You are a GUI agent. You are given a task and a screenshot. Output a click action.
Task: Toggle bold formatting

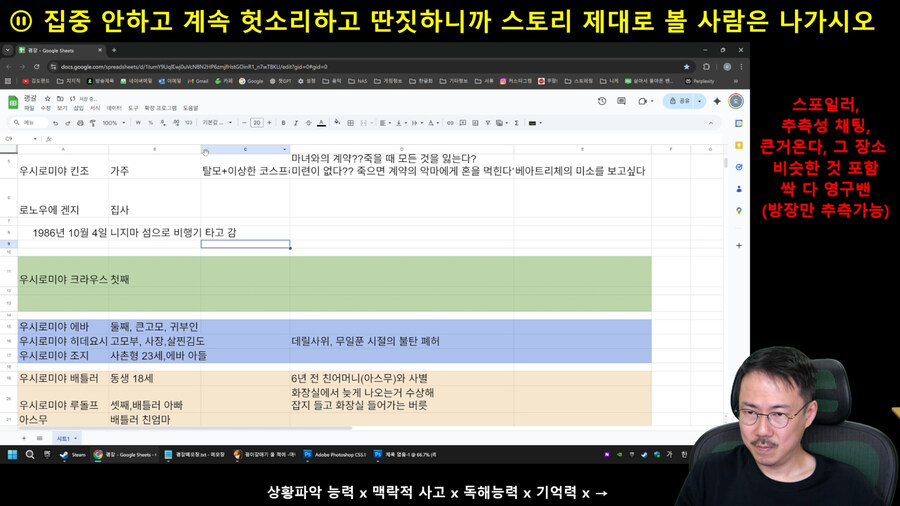click(x=284, y=123)
